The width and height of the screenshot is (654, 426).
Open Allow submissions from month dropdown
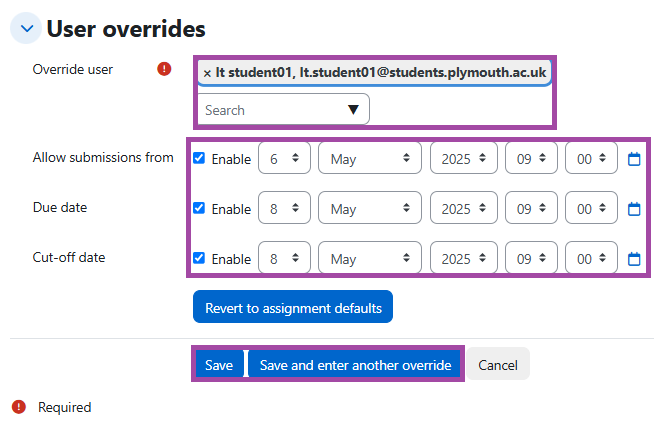[x=370, y=158]
